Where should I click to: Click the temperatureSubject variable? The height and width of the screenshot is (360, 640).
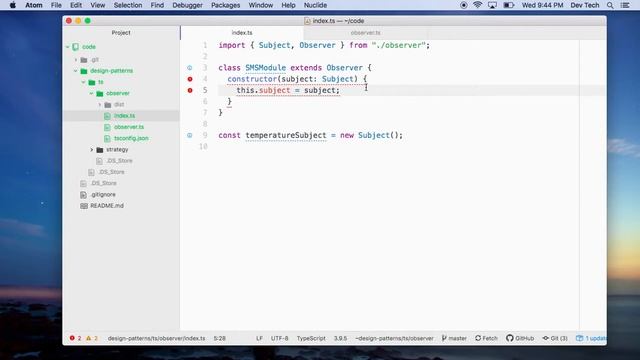(286, 135)
